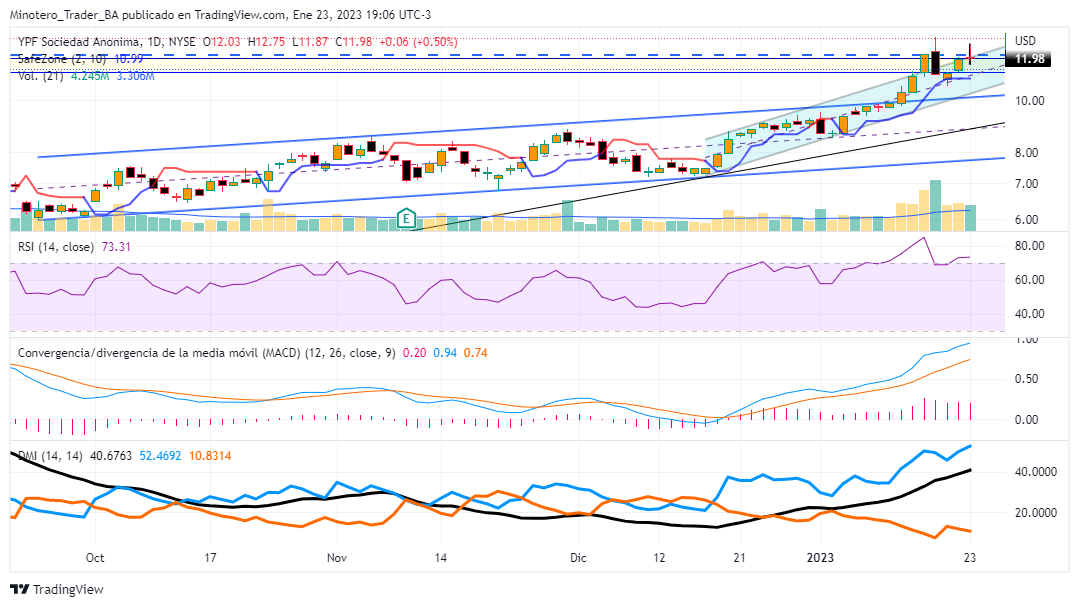This screenshot has height=607, width=1079.
Task: Click the '6.00' price axis label
Action: [x=1027, y=220]
